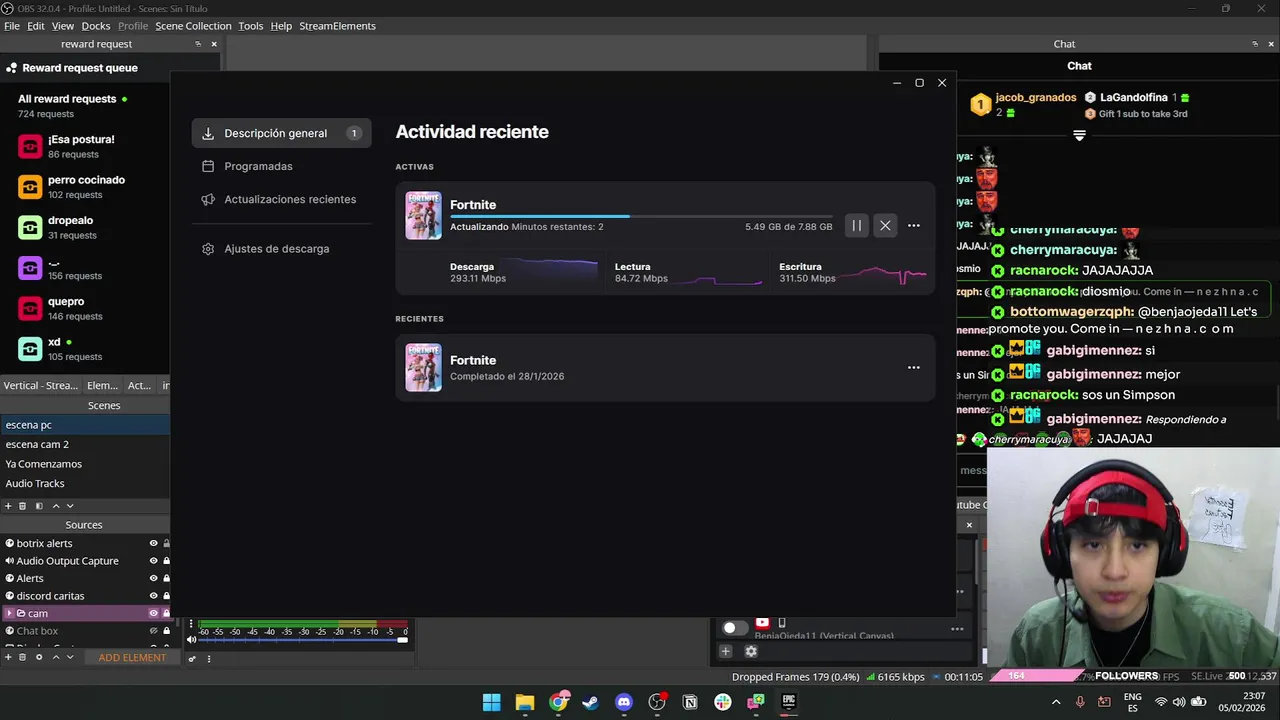
Task: Adjust the audio mixer volume slider
Action: pos(304,640)
